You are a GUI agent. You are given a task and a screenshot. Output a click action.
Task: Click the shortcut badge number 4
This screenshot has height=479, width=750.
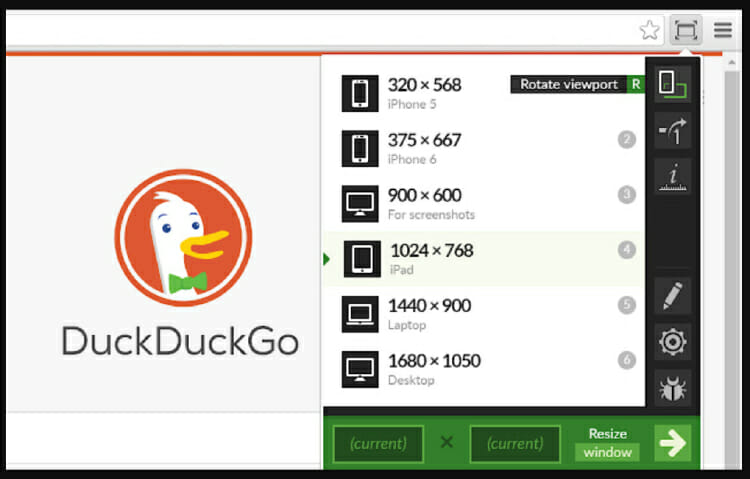tap(627, 250)
